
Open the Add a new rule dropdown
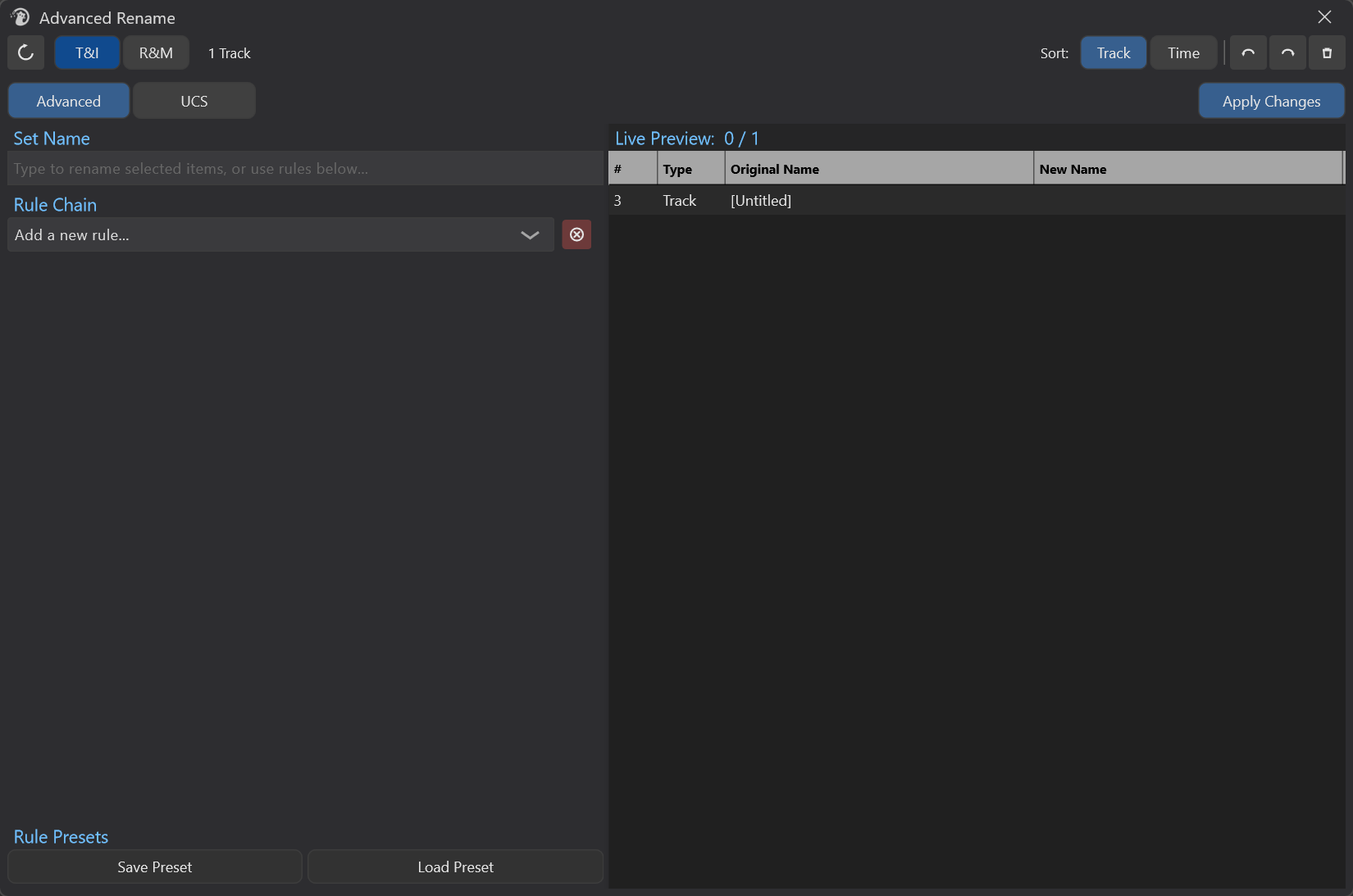[x=280, y=234]
